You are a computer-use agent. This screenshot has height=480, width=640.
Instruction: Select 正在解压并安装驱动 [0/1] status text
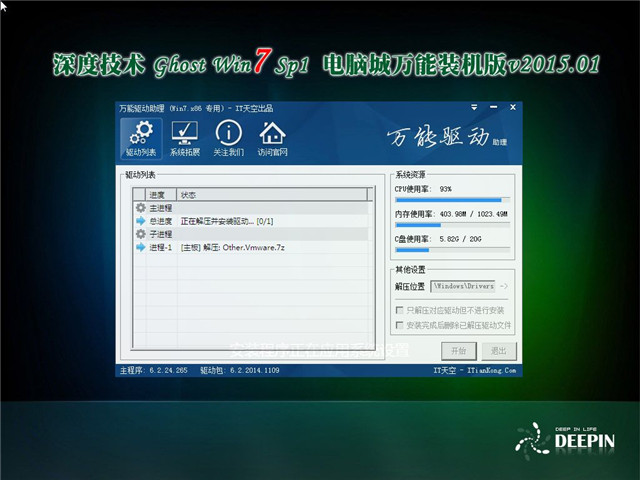(x=227, y=221)
